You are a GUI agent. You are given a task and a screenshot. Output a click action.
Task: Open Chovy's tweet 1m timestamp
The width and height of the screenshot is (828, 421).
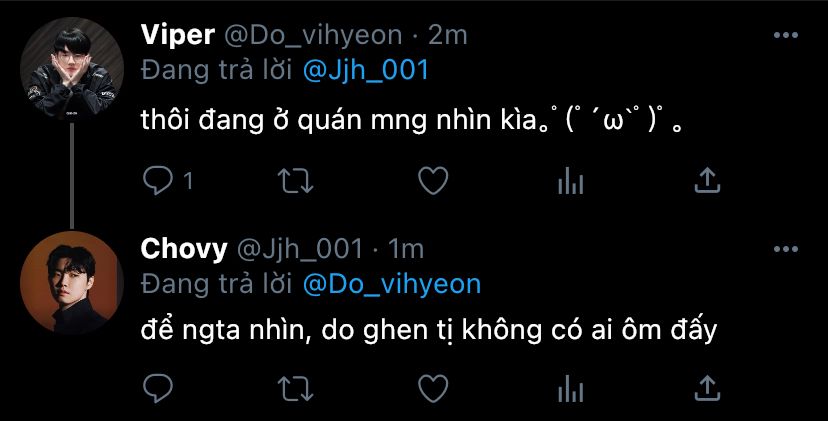click(x=406, y=249)
